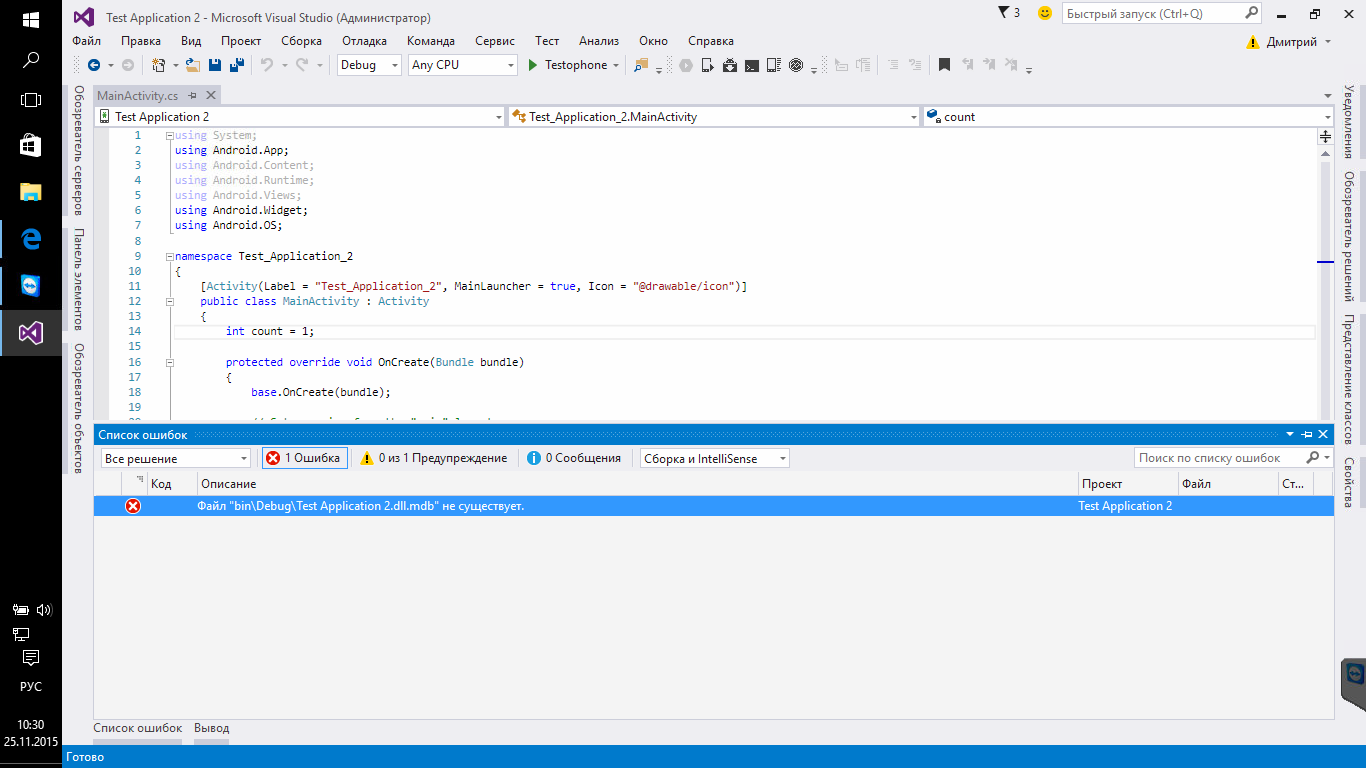
Task: Click the Quick Launch search magnifier icon
Action: pos(1251,13)
